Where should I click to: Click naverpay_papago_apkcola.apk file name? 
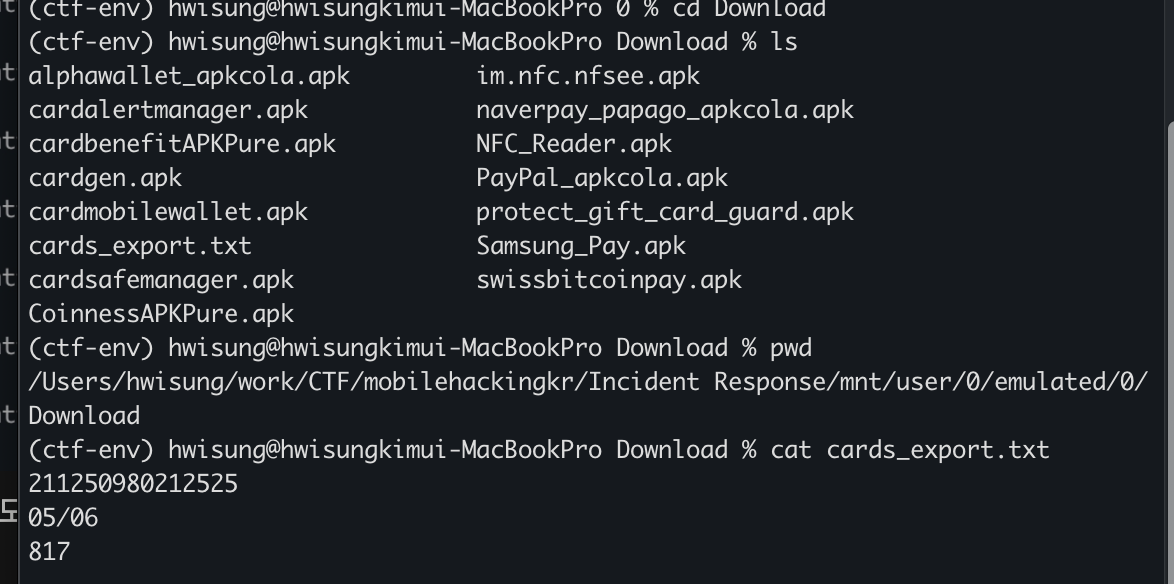(664, 110)
